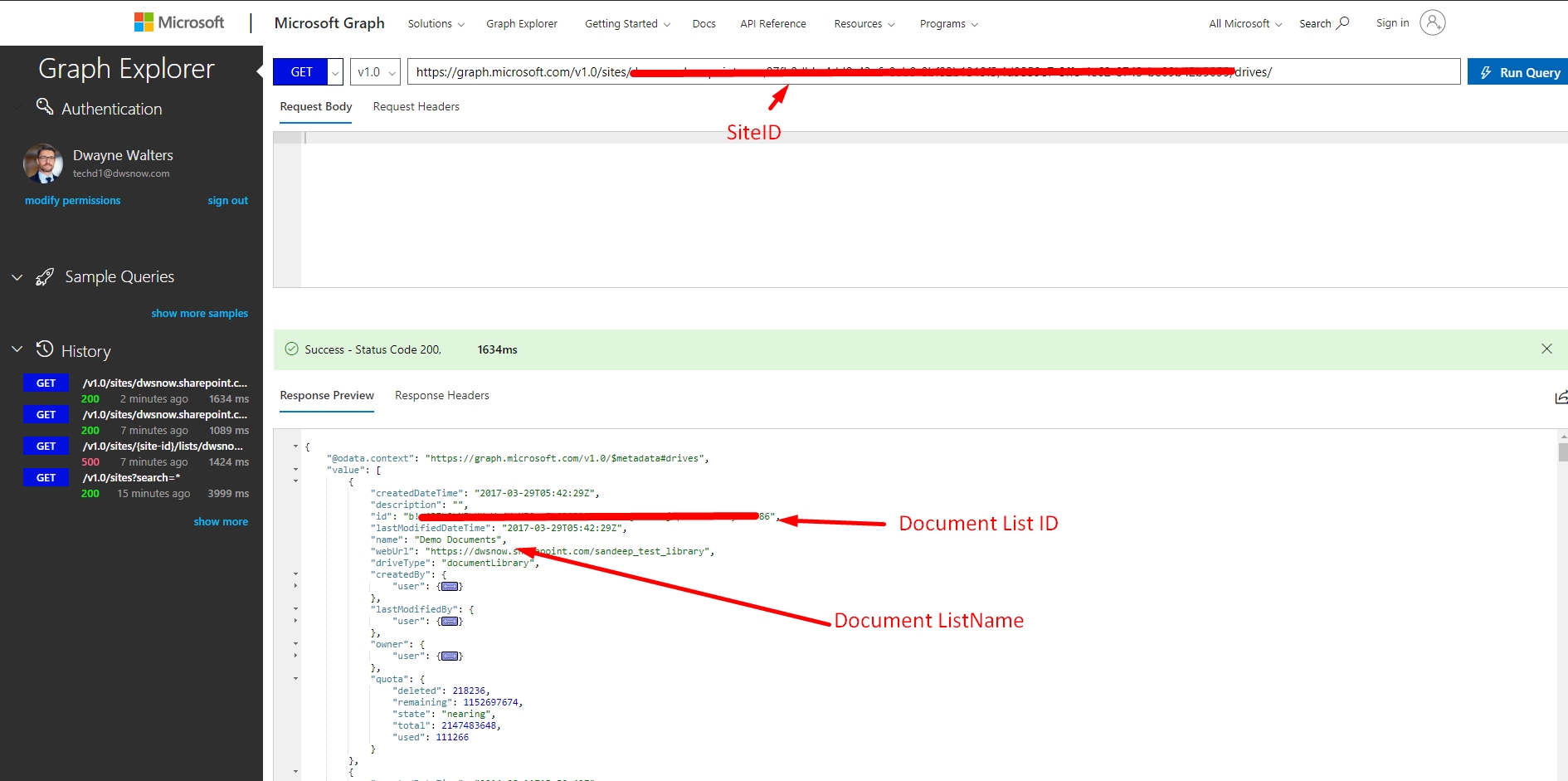Click the share response icon
Image resolution: width=1568 pixels, height=781 pixels.
click(1561, 398)
